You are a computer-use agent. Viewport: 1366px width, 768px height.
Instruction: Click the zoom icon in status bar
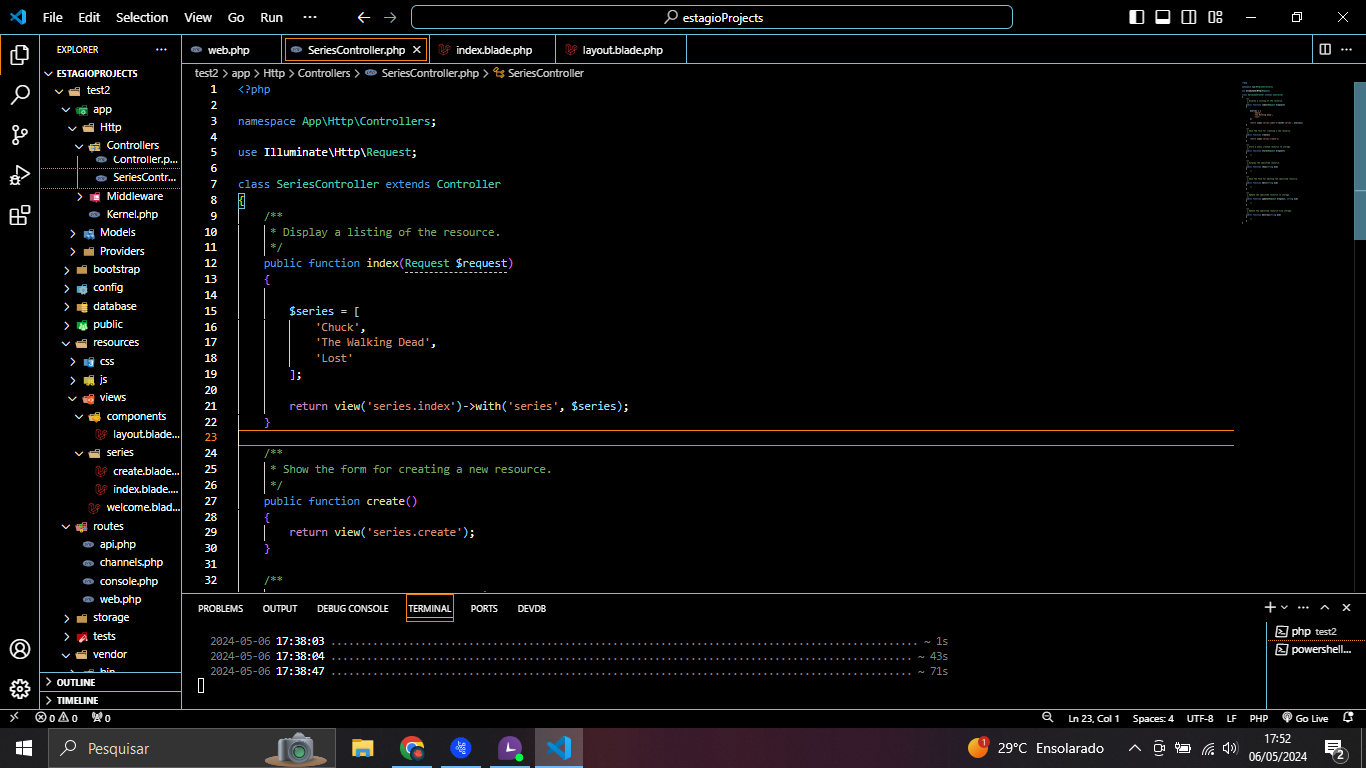tap(1047, 718)
